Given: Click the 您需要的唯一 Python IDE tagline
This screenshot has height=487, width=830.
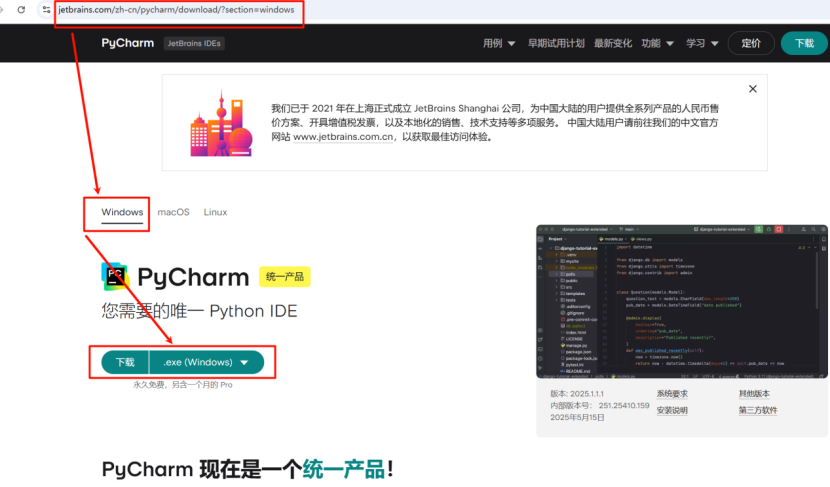Looking at the screenshot, I should 199,311.
